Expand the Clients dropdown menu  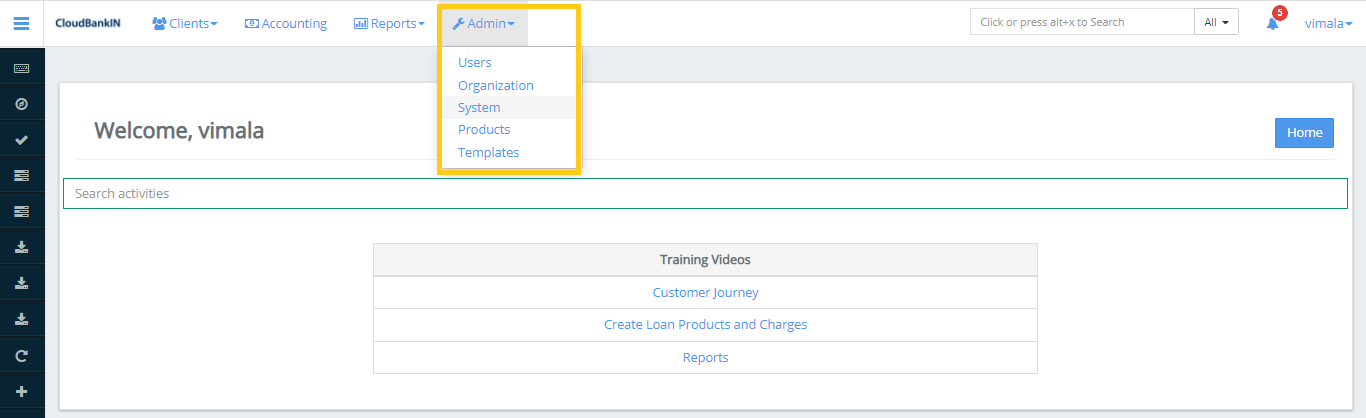tap(185, 23)
